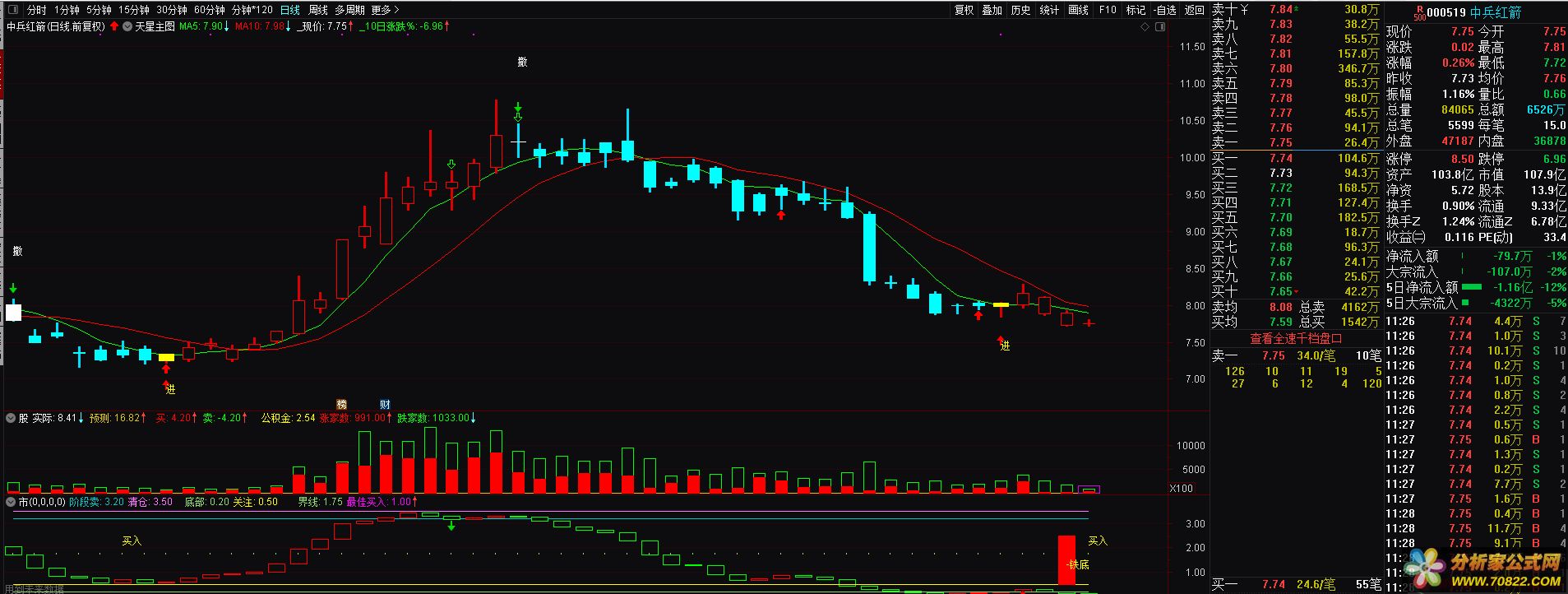The height and width of the screenshot is (594, 1568).
Task: Click the 卖五 7.79 order book row
Action: [1296, 83]
